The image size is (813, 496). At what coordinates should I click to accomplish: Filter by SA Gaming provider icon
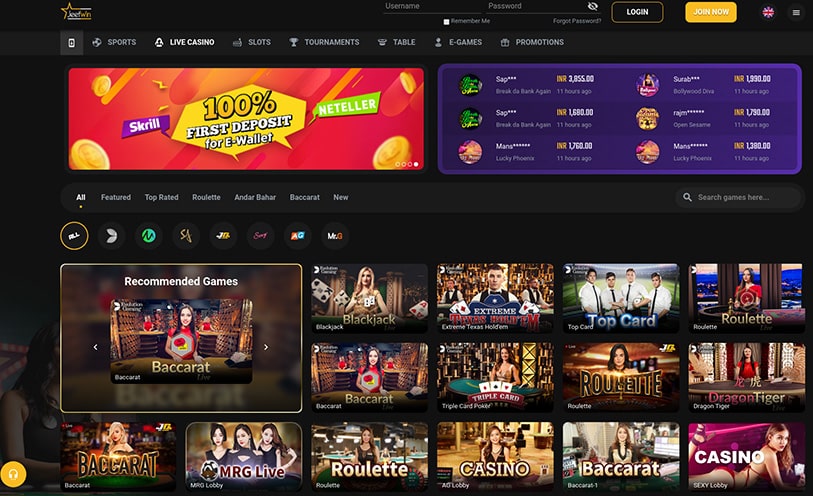186,236
